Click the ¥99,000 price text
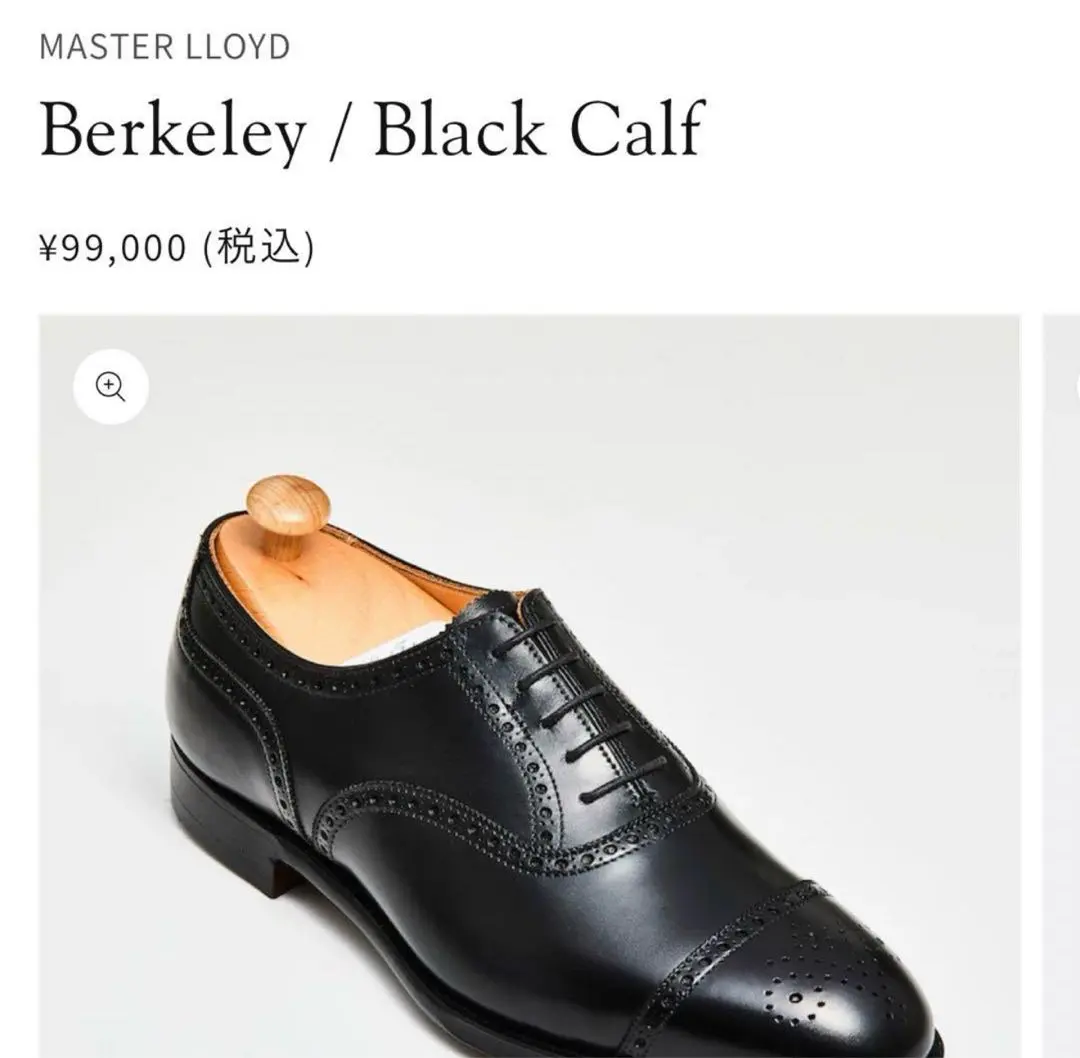Viewport: 1080px width, 1058px height. click(113, 246)
